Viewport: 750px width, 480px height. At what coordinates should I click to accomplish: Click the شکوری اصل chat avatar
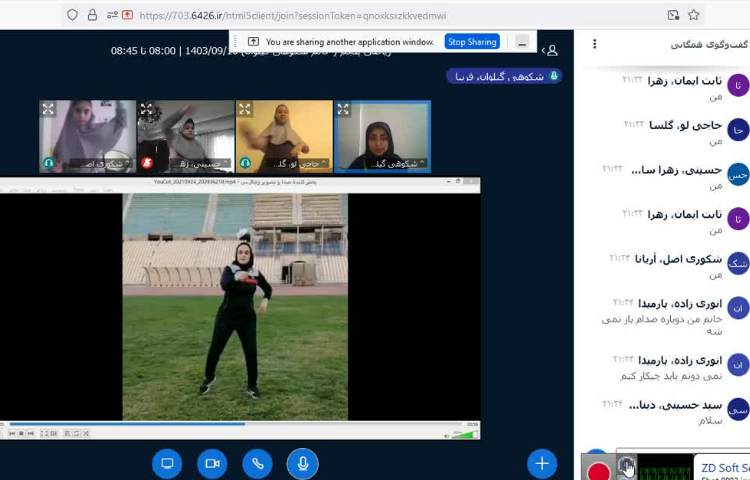tap(738, 263)
